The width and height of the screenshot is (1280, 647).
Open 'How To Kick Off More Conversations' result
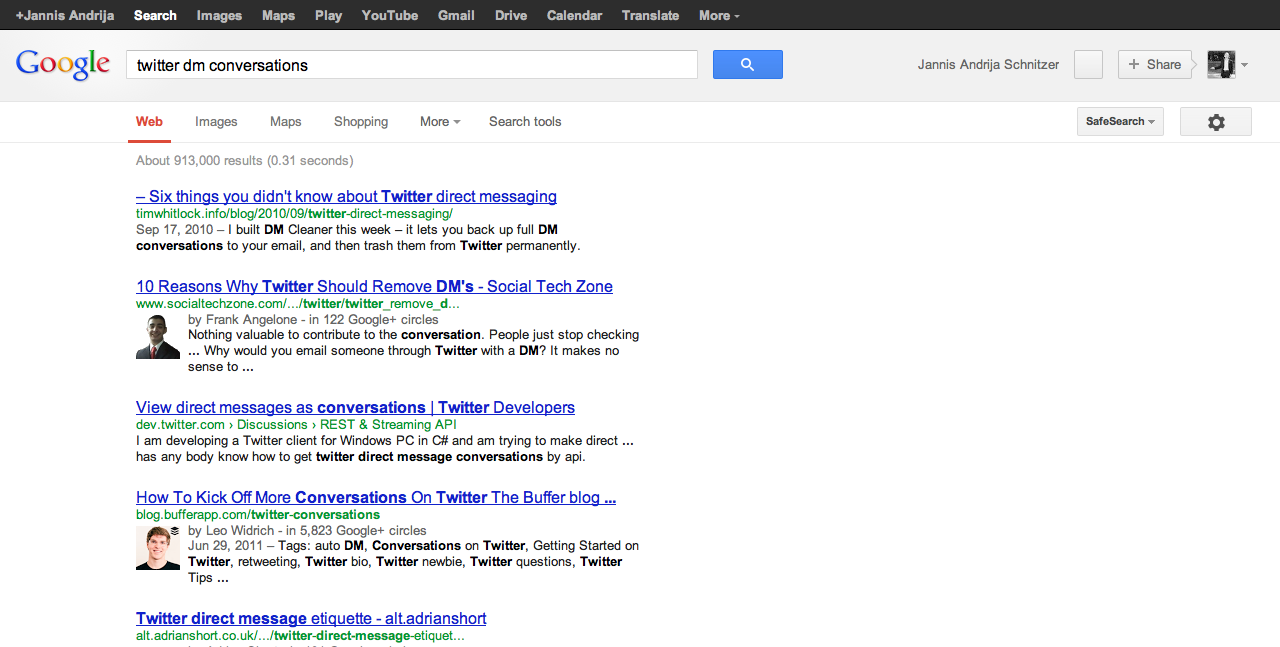tap(376, 498)
